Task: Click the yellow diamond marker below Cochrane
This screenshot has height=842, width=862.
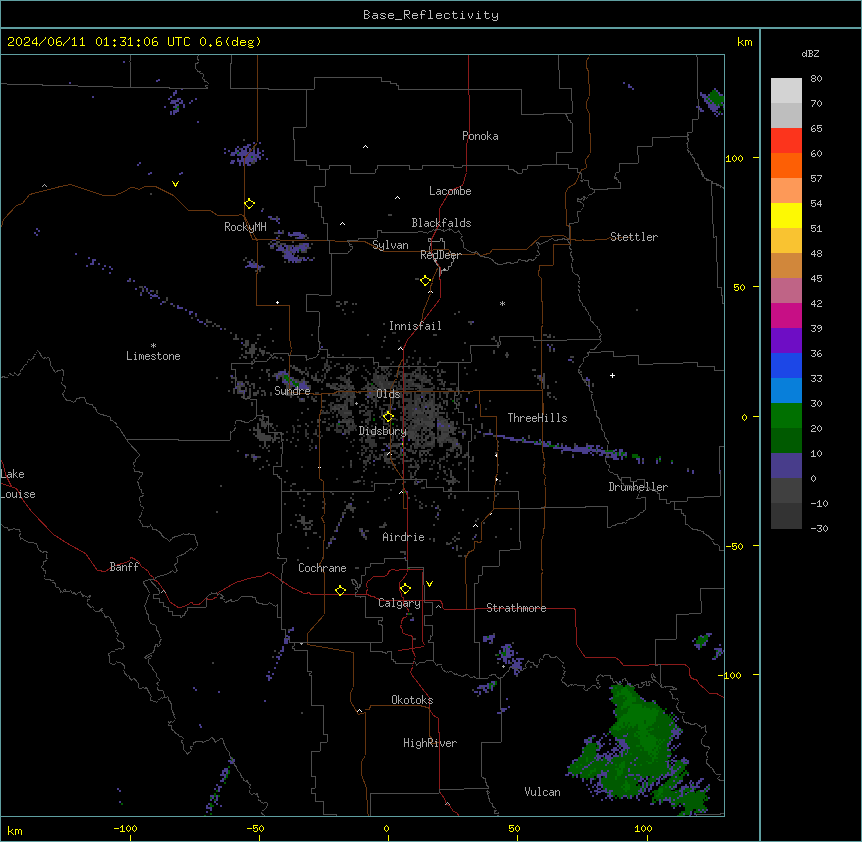Action: [x=340, y=590]
